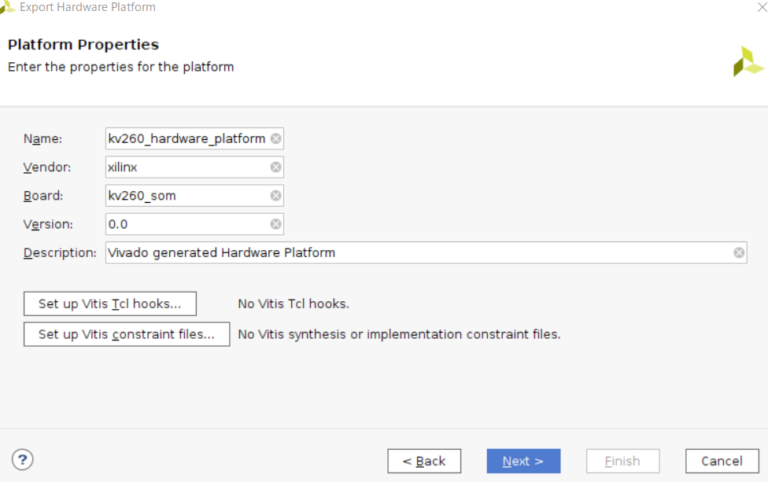Image resolution: width=768 pixels, height=482 pixels.
Task: Close the Export Hardware Platform dialog
Action: (x=759, y=8)
